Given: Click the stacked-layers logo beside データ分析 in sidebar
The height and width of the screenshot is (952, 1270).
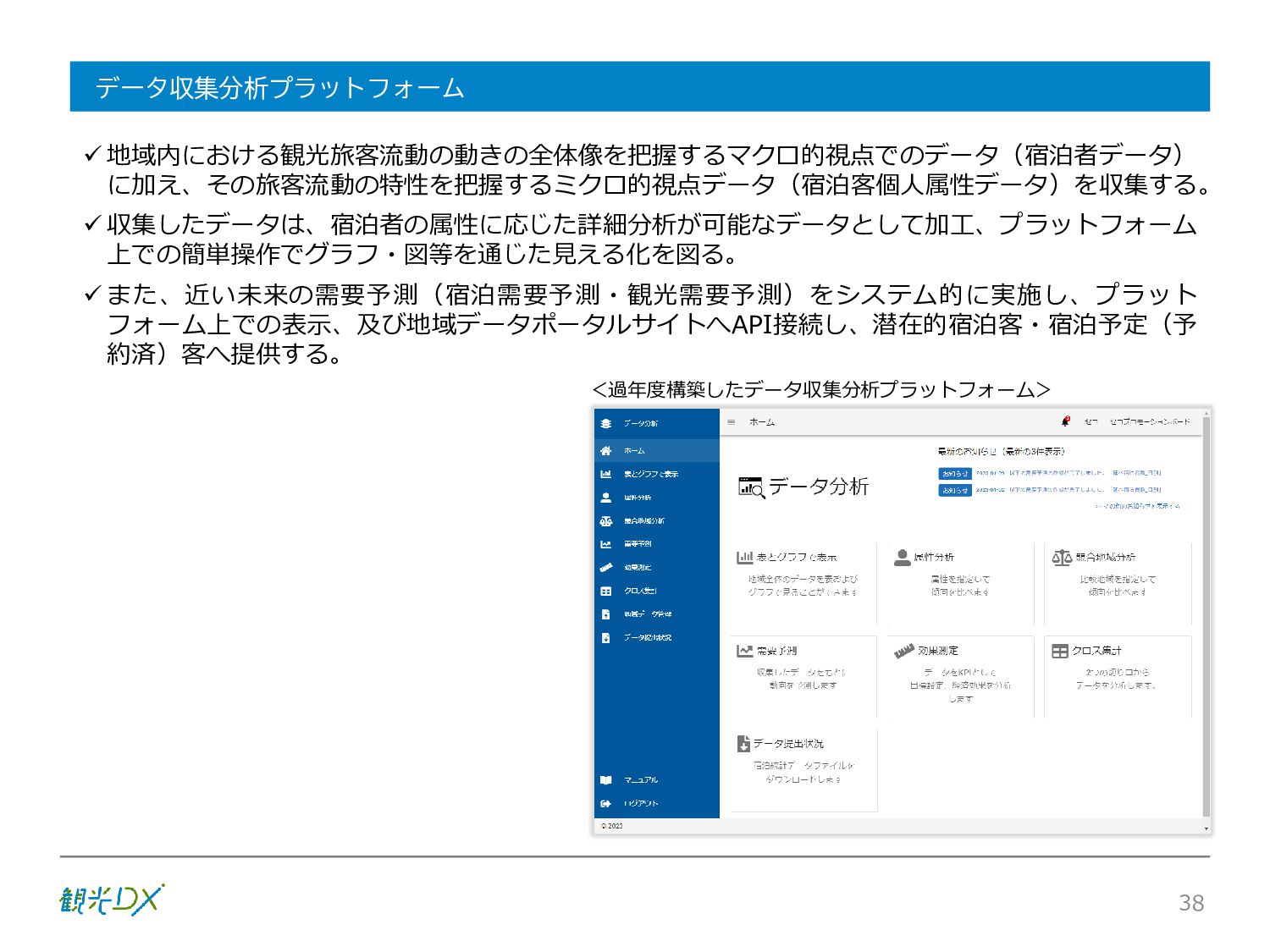Looking at the screenshot, I should coord(605,423).
